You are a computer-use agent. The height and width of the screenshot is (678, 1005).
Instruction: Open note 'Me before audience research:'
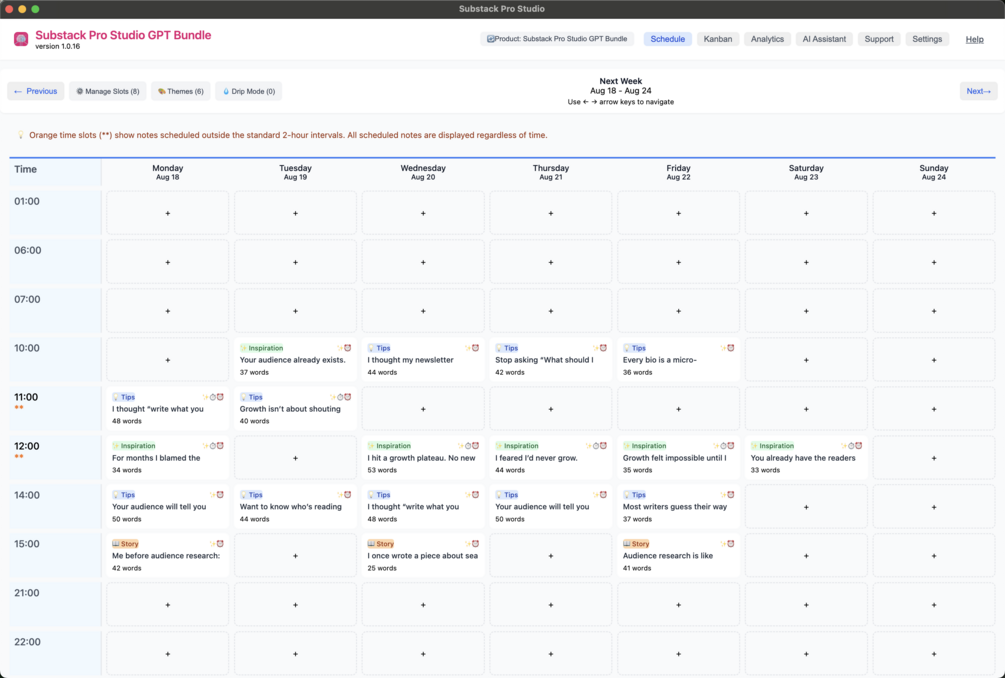167,556
